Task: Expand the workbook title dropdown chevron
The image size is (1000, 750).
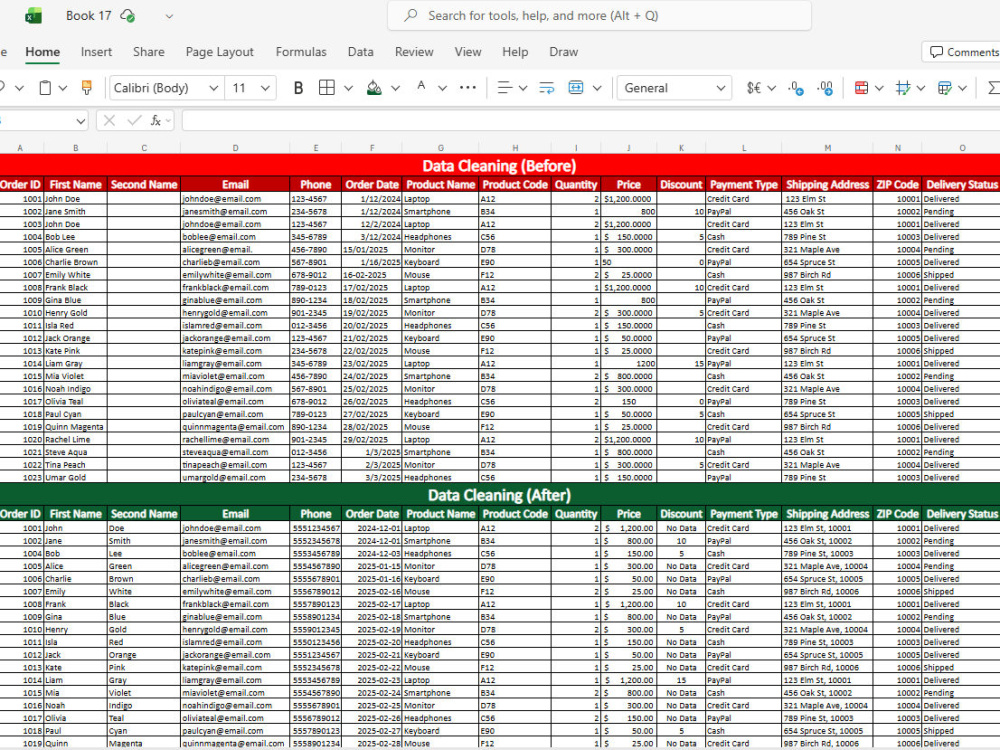Action: [169, 17]
